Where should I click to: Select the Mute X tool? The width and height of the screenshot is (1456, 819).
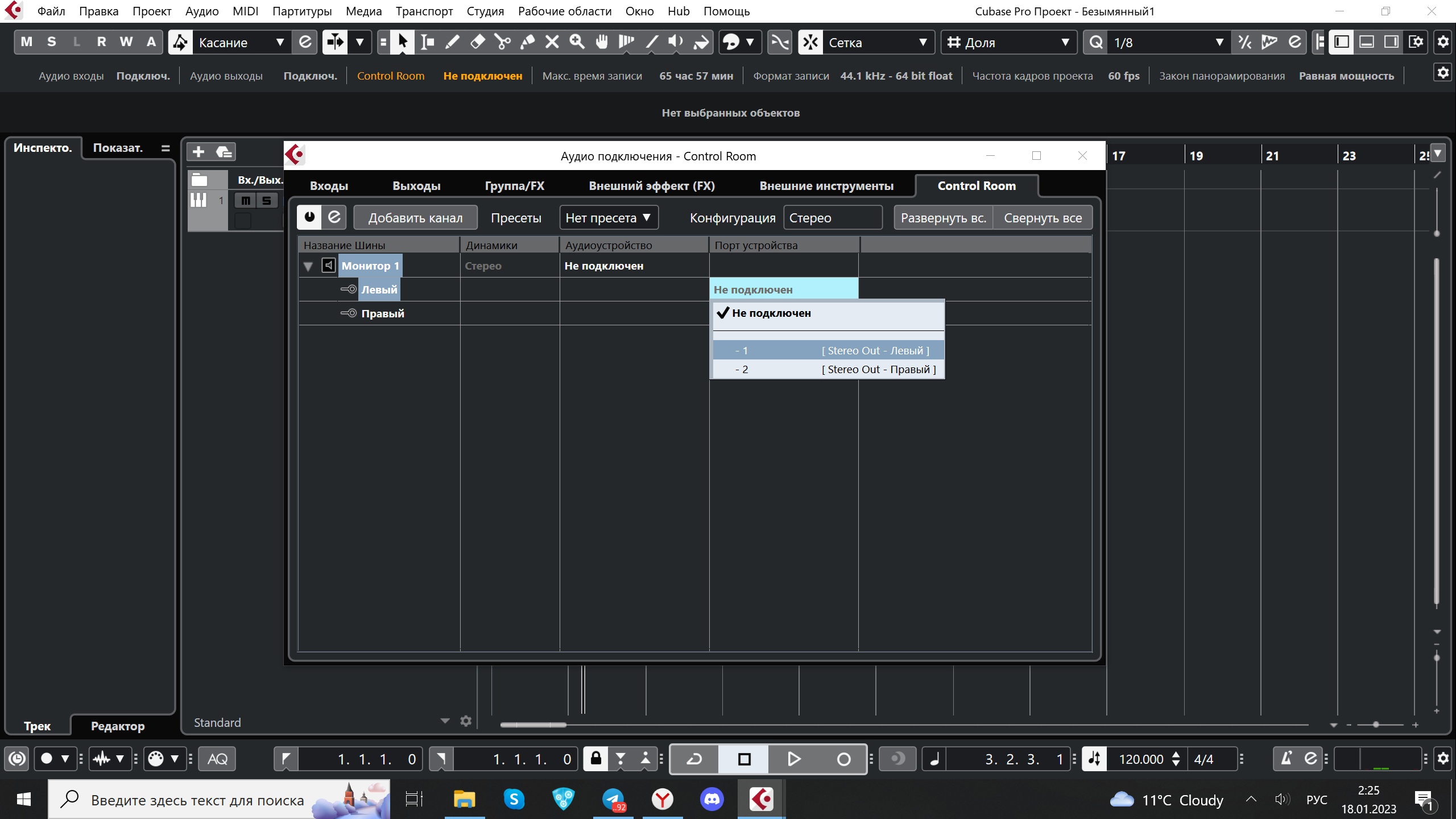(552, 42)
